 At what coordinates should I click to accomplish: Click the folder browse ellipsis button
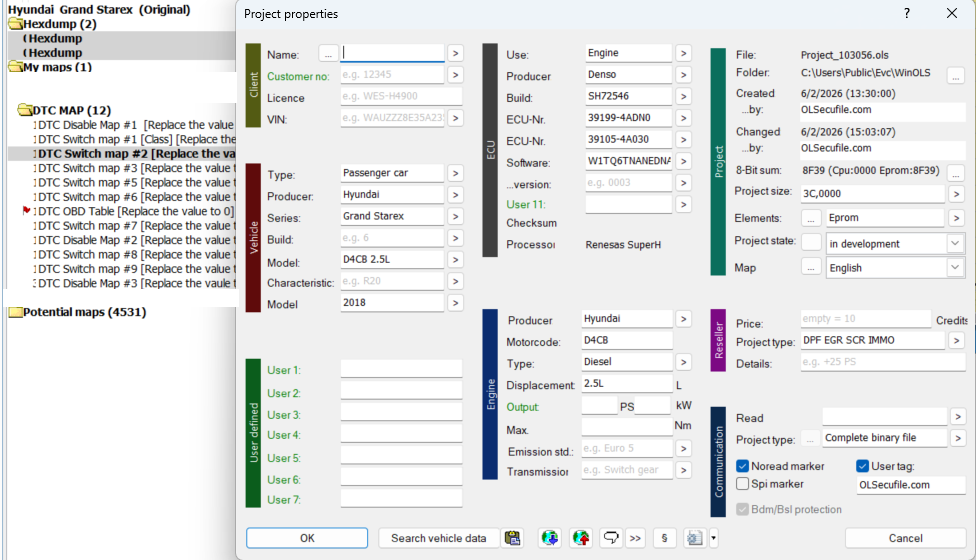click(x=955, y=77)
